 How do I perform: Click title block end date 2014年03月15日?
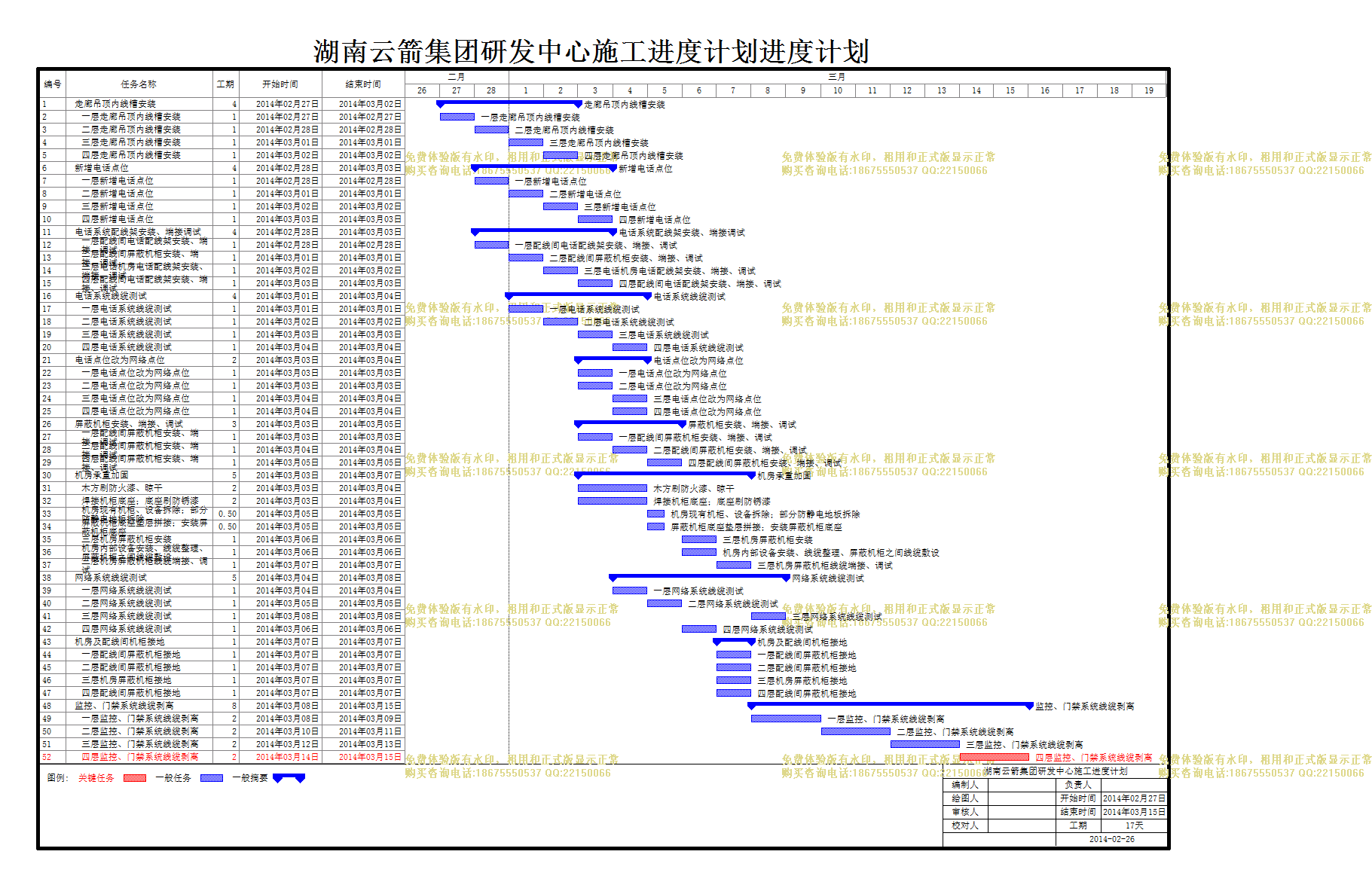point(1134,812)
